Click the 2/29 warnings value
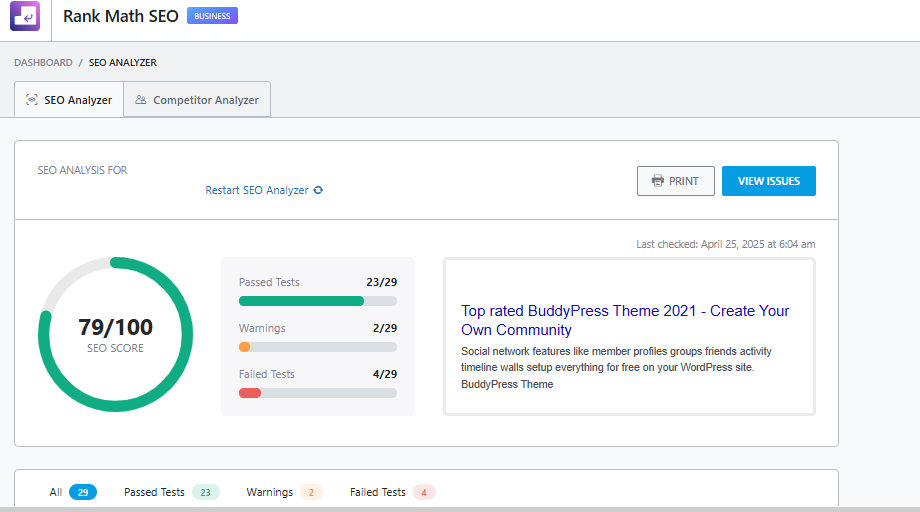This screenshot has height=512, width=920. [385, 328]
